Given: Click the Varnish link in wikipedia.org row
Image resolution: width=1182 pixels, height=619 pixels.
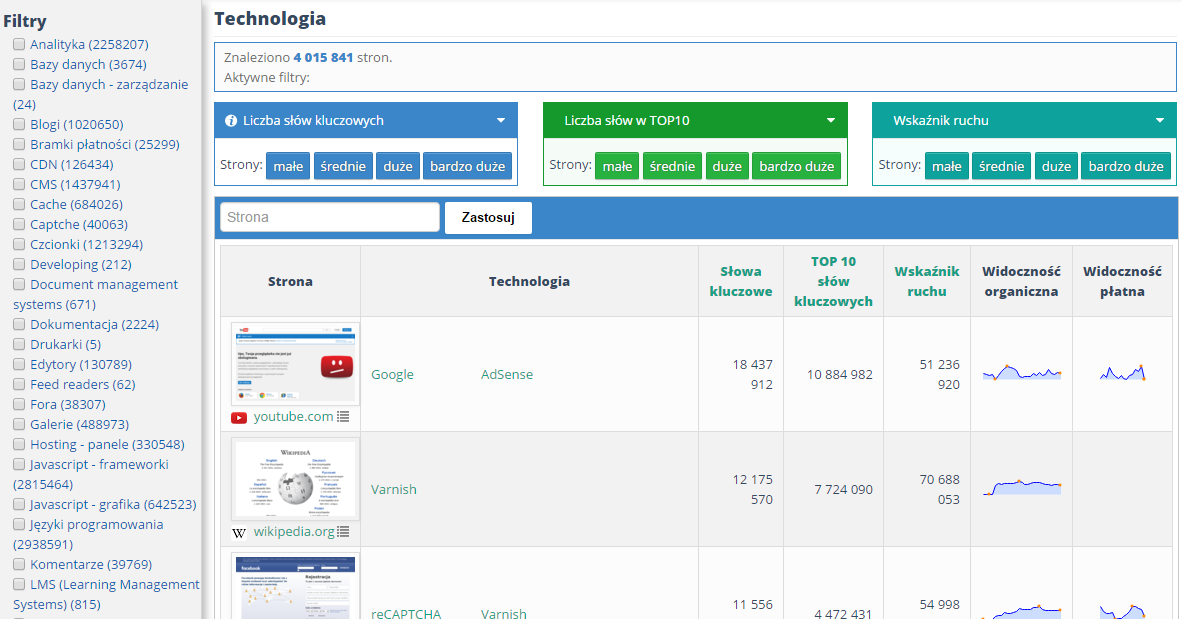Looking at the screenshot, I should point(393,489).
